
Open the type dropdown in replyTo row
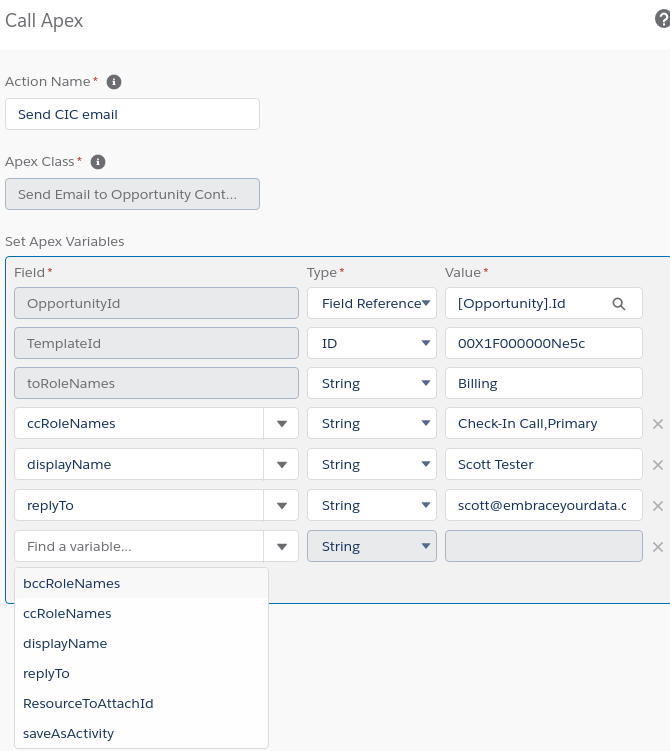372,505
